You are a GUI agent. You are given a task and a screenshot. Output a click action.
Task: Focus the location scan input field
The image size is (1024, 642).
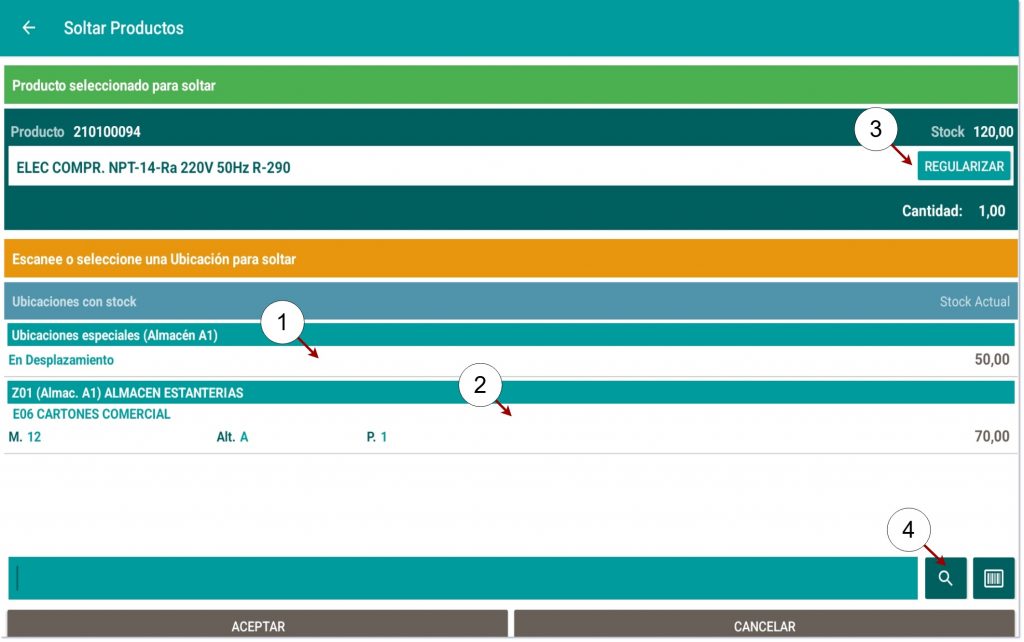tap(462, 578)
